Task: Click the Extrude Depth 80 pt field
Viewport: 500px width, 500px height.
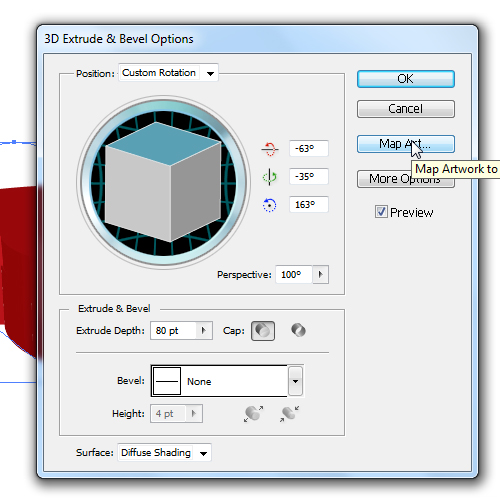Action: pos(173,331)
